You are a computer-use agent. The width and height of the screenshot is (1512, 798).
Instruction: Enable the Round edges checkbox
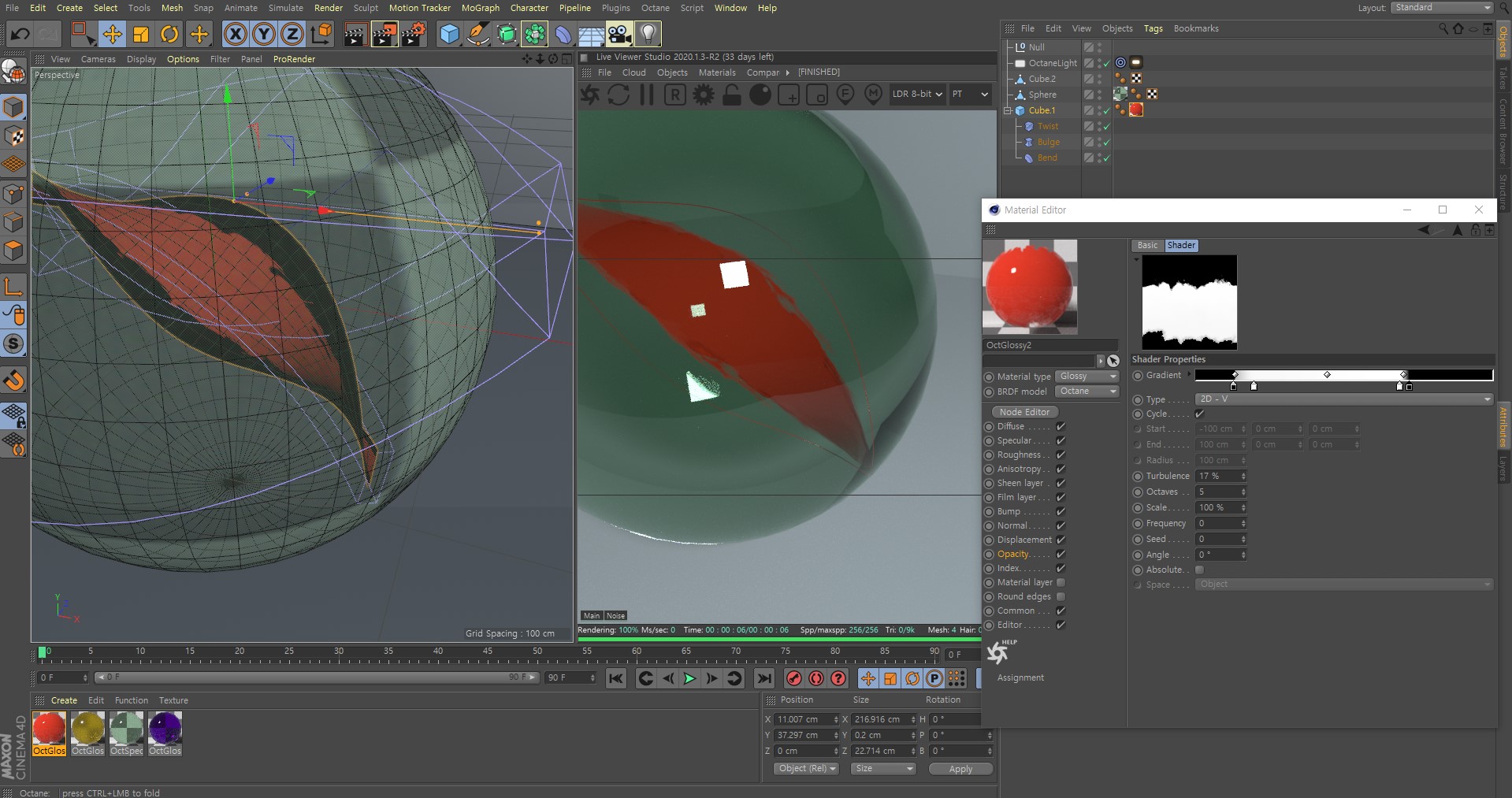(1061, 596)
